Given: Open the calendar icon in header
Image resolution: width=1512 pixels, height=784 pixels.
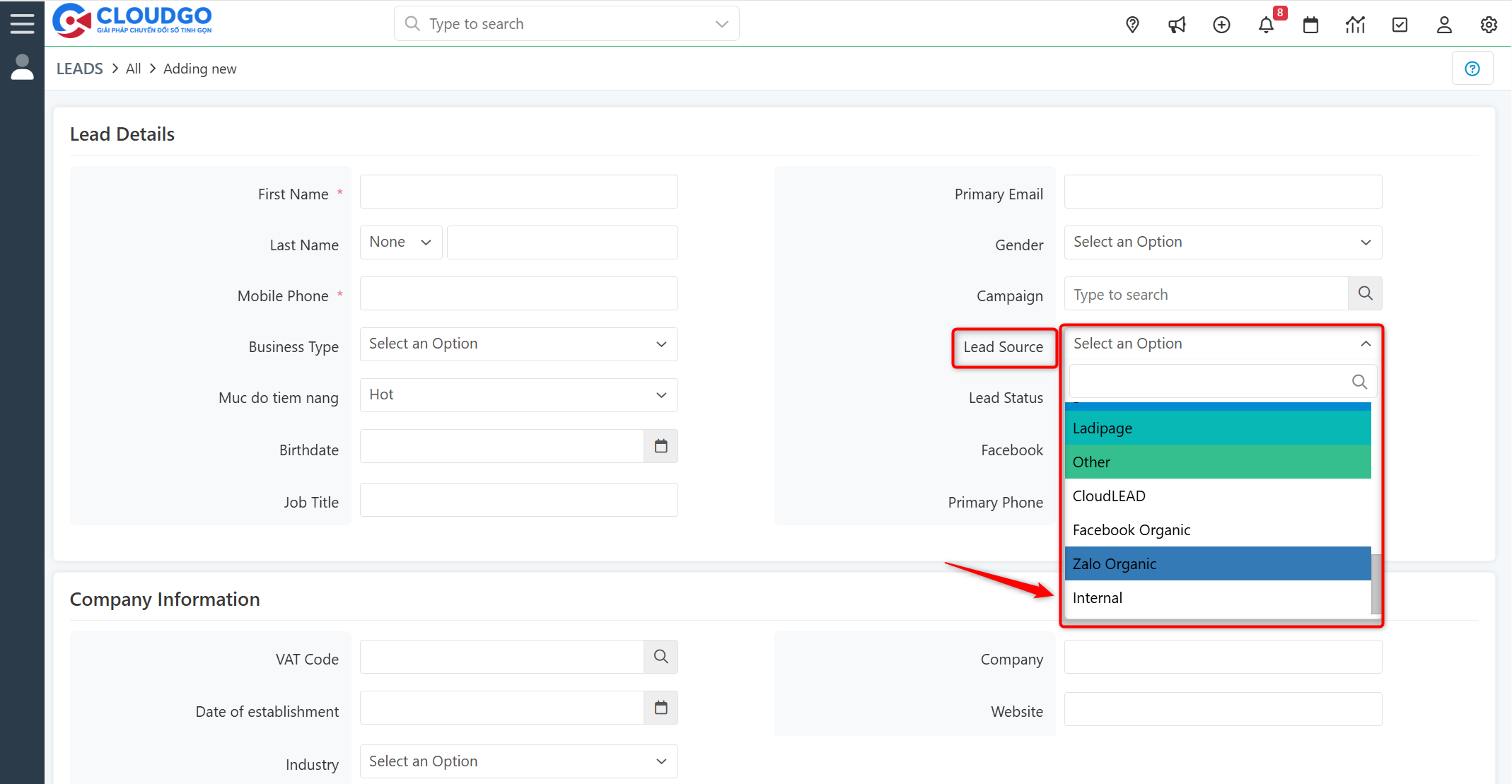Looking at the screenshot, I should [x=1310, y=25].
